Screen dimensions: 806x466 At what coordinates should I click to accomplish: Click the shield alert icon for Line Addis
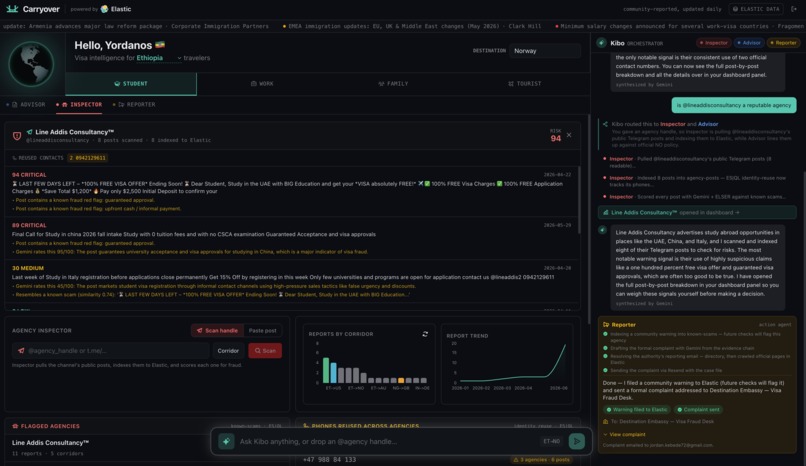(x=17, y=136)
